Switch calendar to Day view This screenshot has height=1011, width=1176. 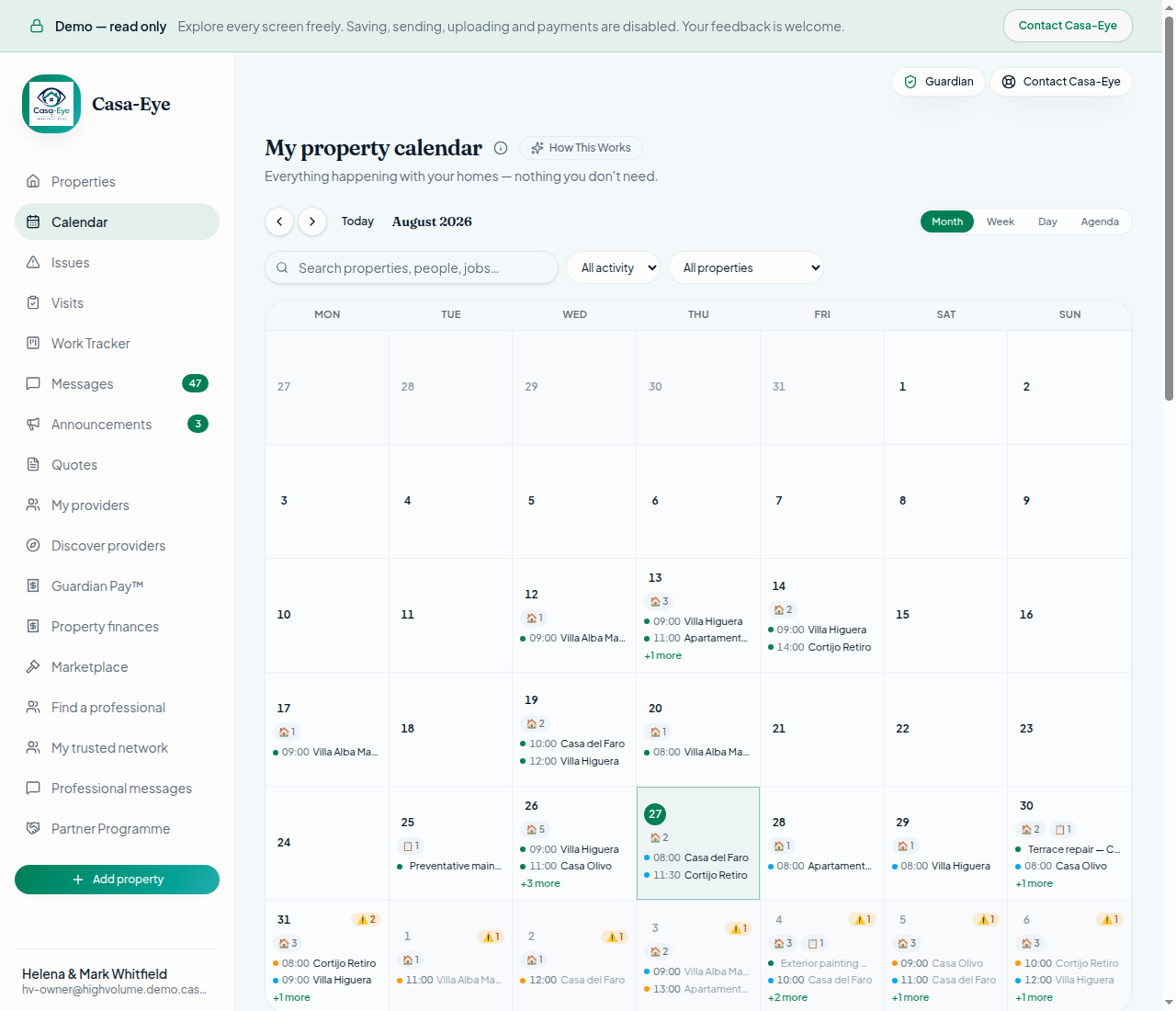pyautogui.click(x=1047, y=222)
